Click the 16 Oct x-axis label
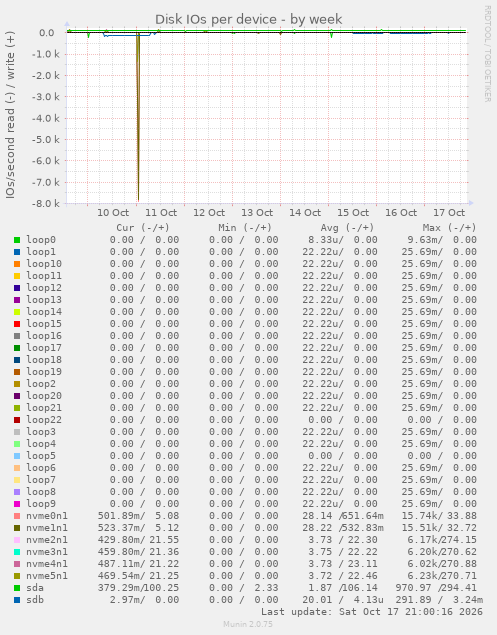 (401, 213)
